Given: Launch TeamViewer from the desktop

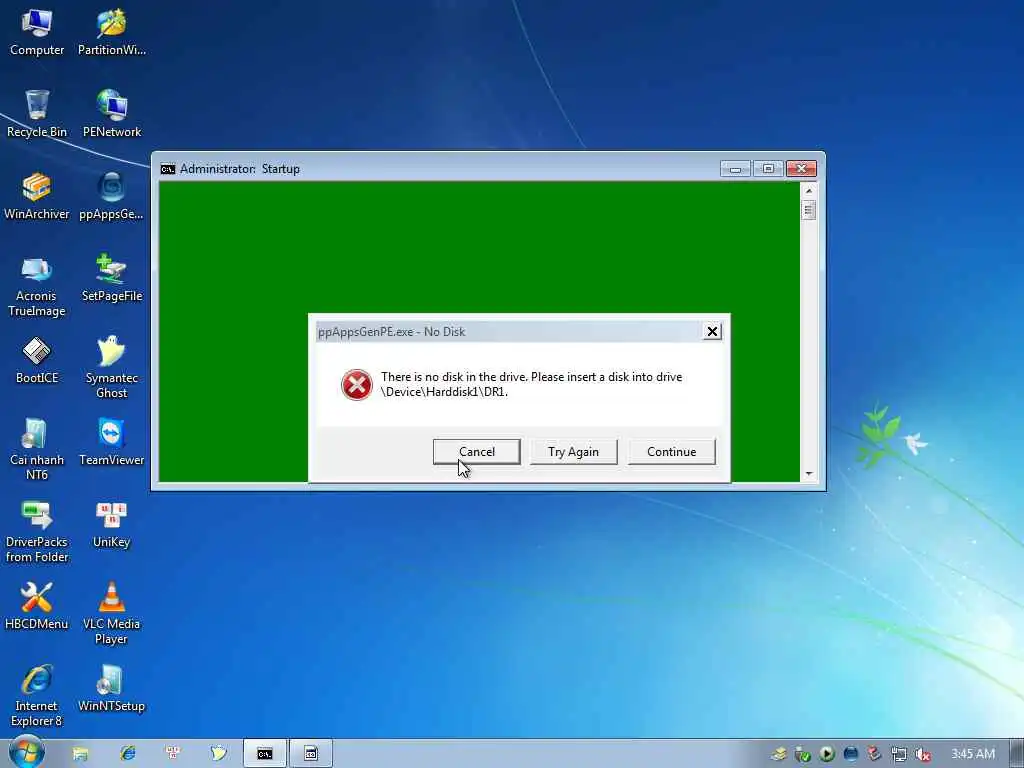Looking at the screenshot, I should coord(112,443).
